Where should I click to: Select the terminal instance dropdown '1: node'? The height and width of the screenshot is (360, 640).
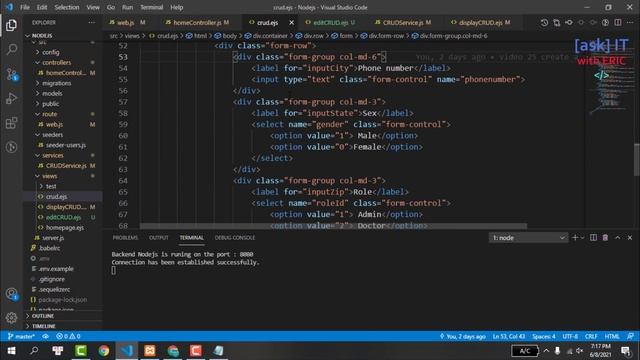tap(528, 238)
